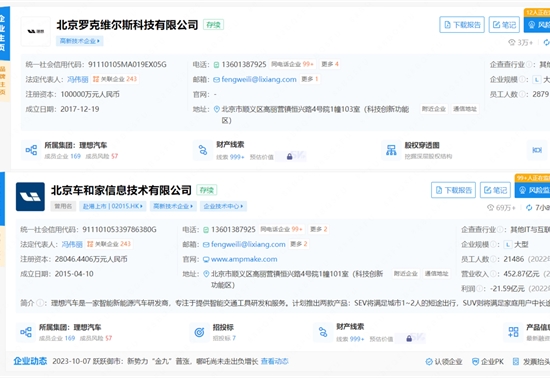Click 同电话企业 99+ in 北京车和家 card
This screenshot has width=550, height=378.
pos(282,229)
